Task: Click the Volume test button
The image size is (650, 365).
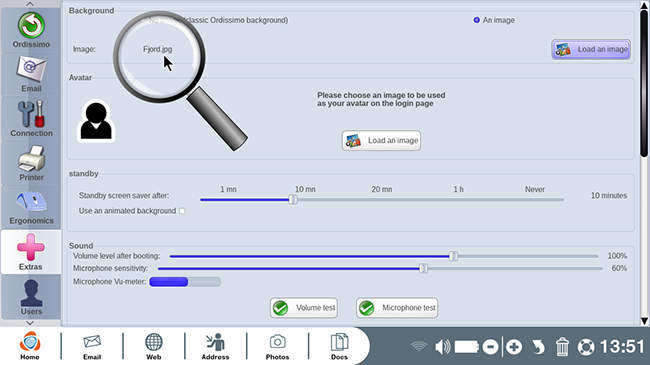Action: pos(304,308)
